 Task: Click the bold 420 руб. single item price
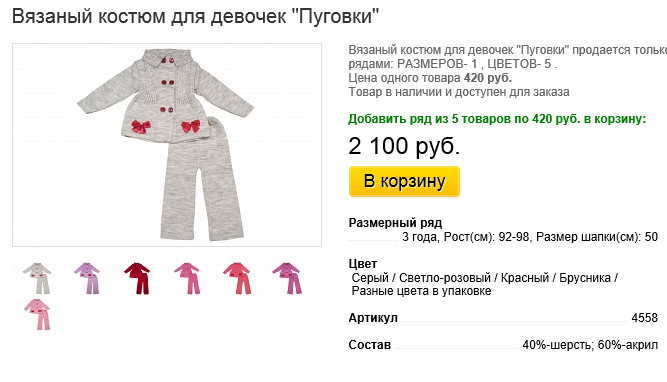point(487,78)
